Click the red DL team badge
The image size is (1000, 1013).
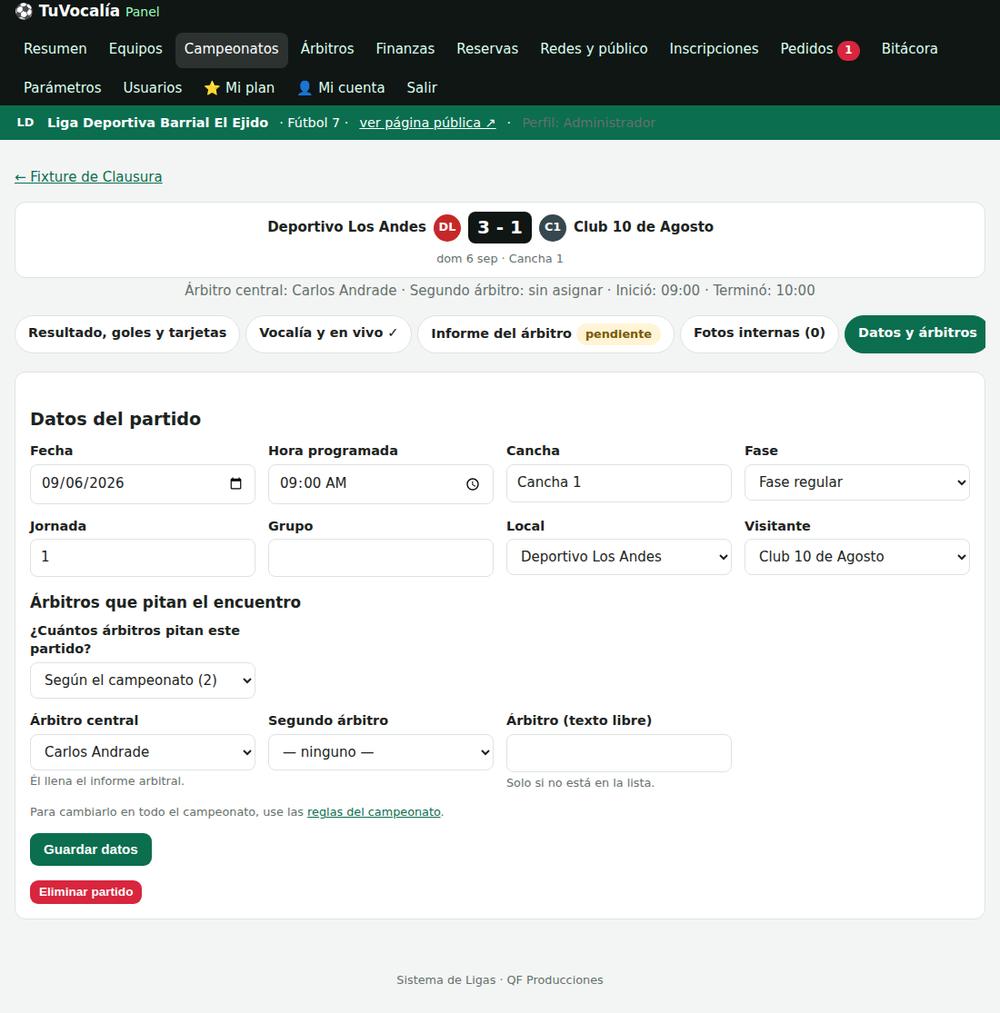[447, 227]
